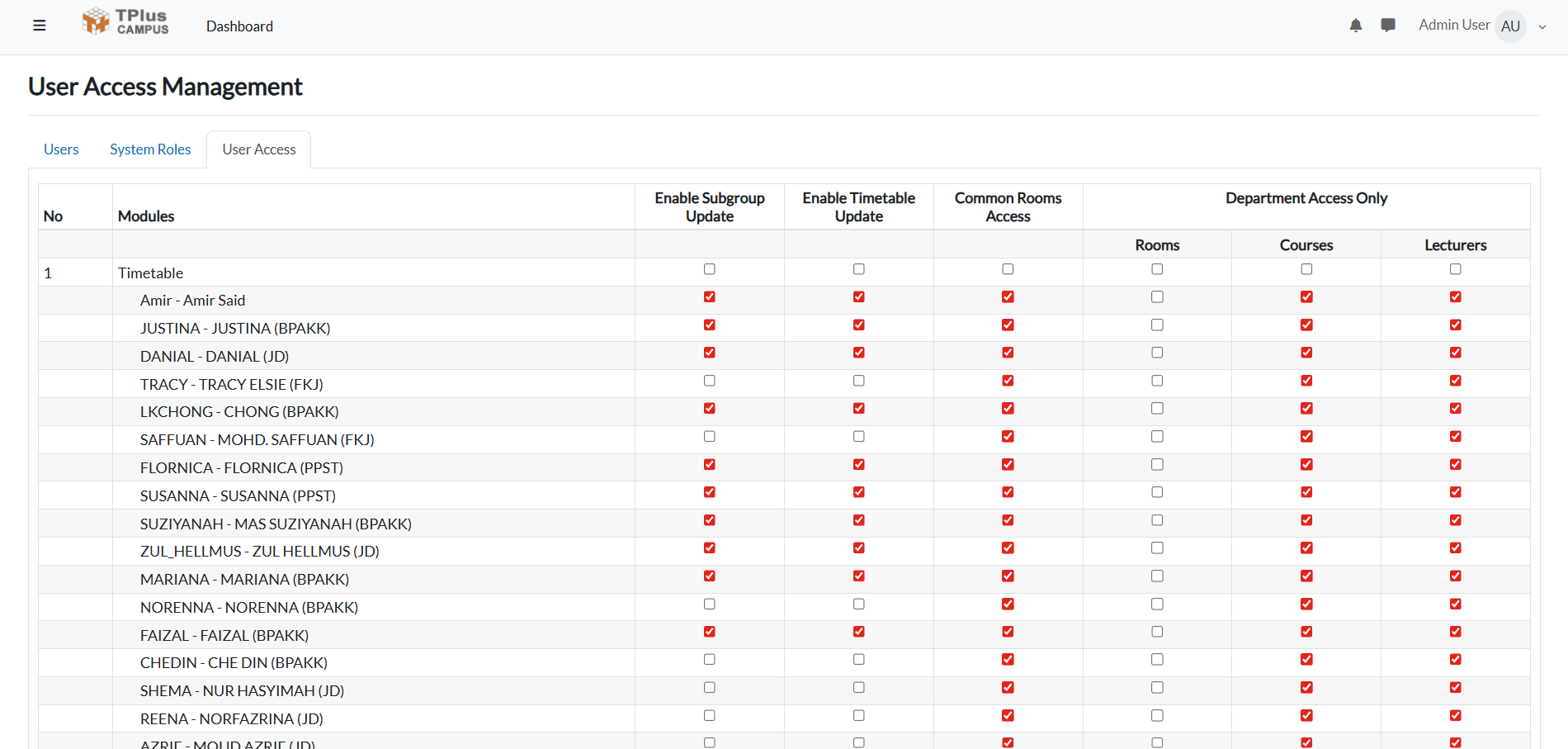Disable Common Rooms Access for JUSTINA
This screenshot has height=749, width=1568.
tap(1008, 325)
